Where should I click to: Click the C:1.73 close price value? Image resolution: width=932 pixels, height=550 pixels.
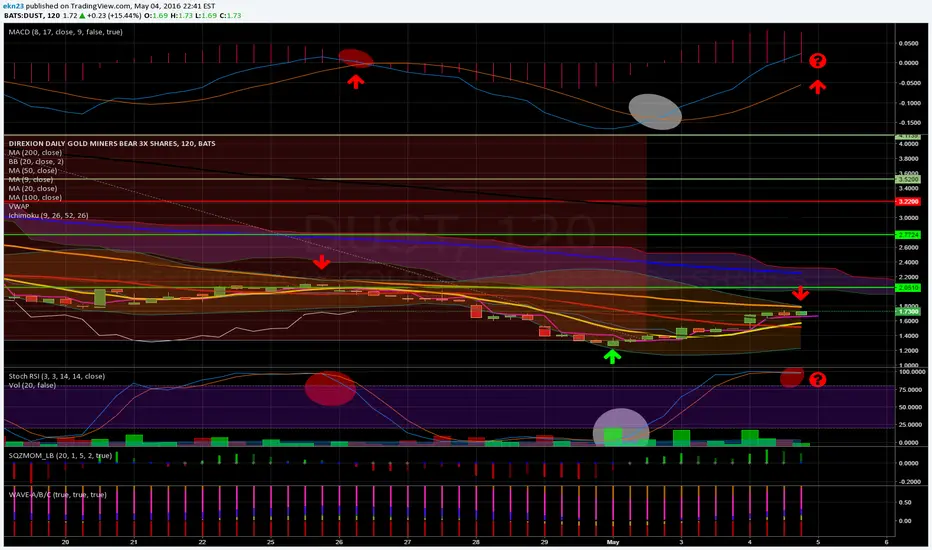(230, 15)
